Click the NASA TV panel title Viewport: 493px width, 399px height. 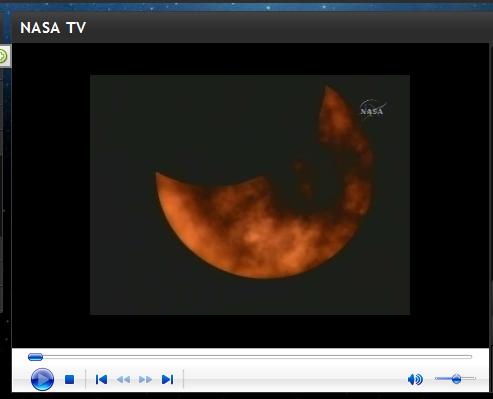(53, 28)
